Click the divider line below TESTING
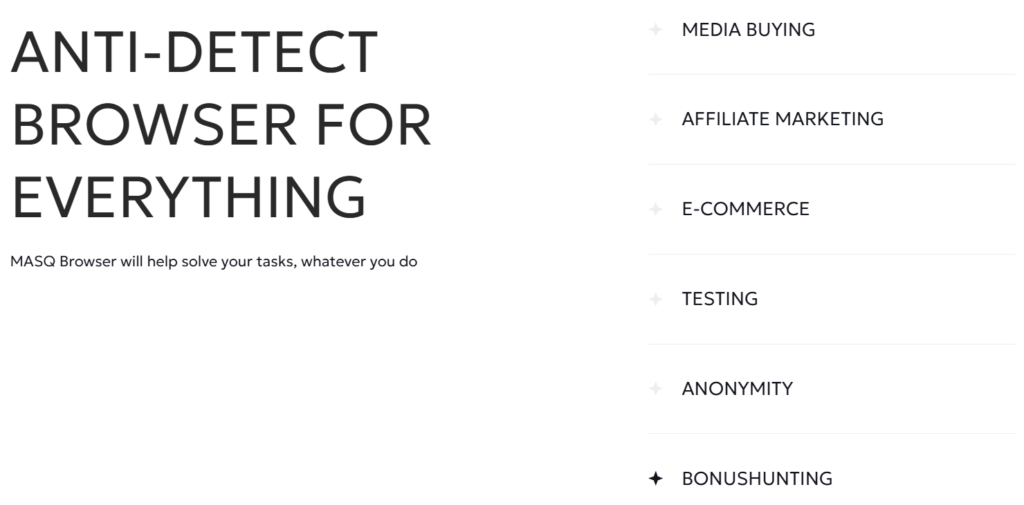1024x505 pixels. point(832,344)
